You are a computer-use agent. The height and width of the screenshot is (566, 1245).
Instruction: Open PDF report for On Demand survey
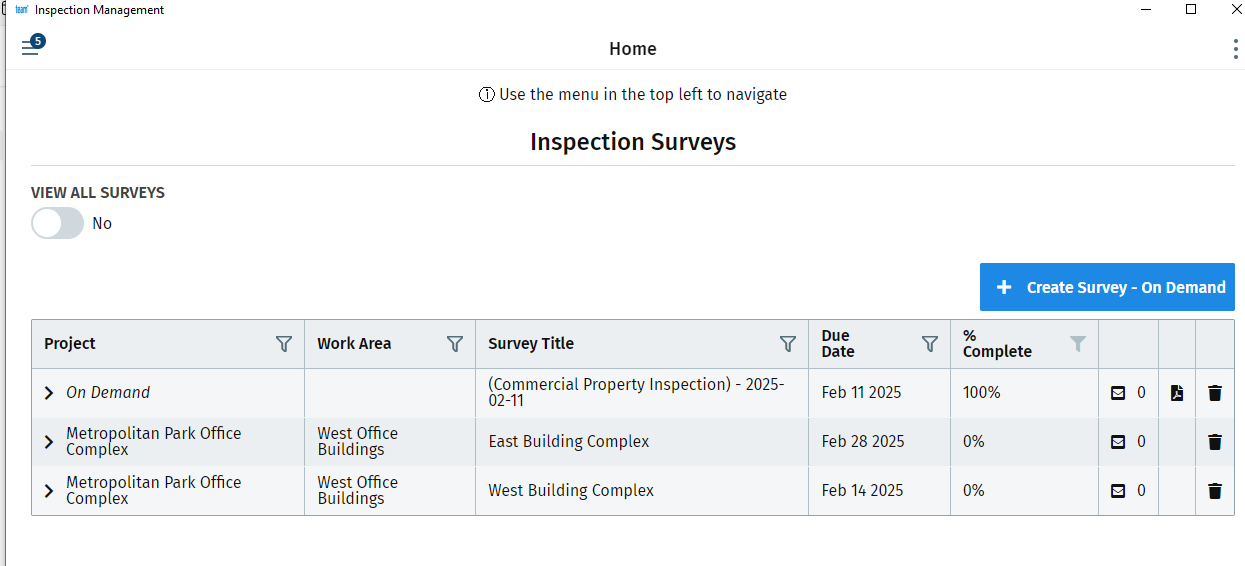click(1177, 393)
